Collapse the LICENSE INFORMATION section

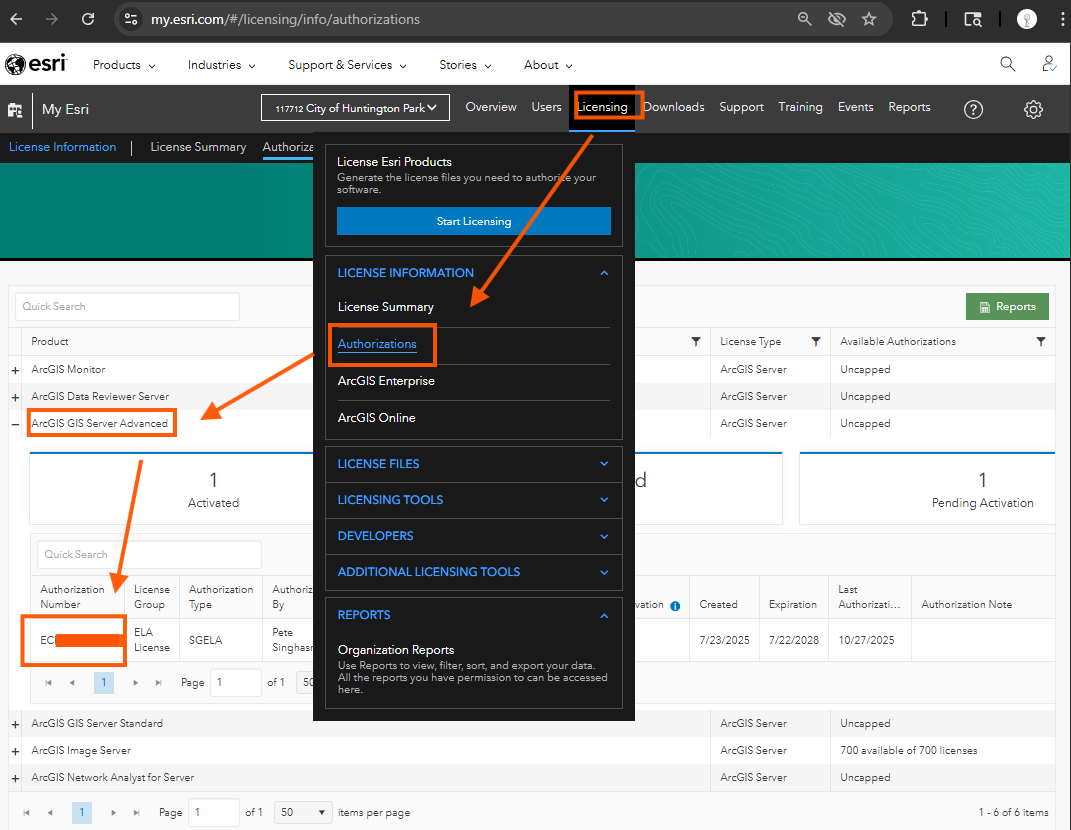click(604, 273)
